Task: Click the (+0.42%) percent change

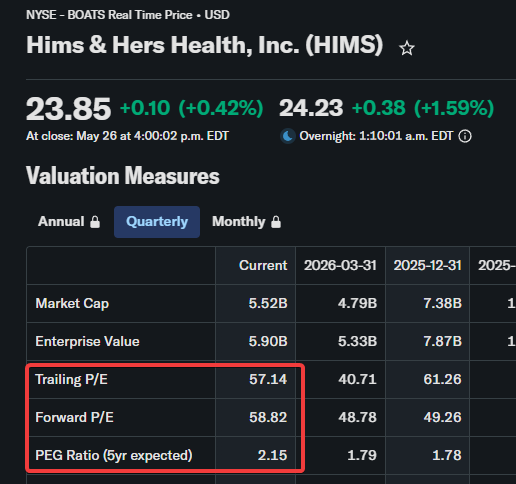Action: pos(221,108)
